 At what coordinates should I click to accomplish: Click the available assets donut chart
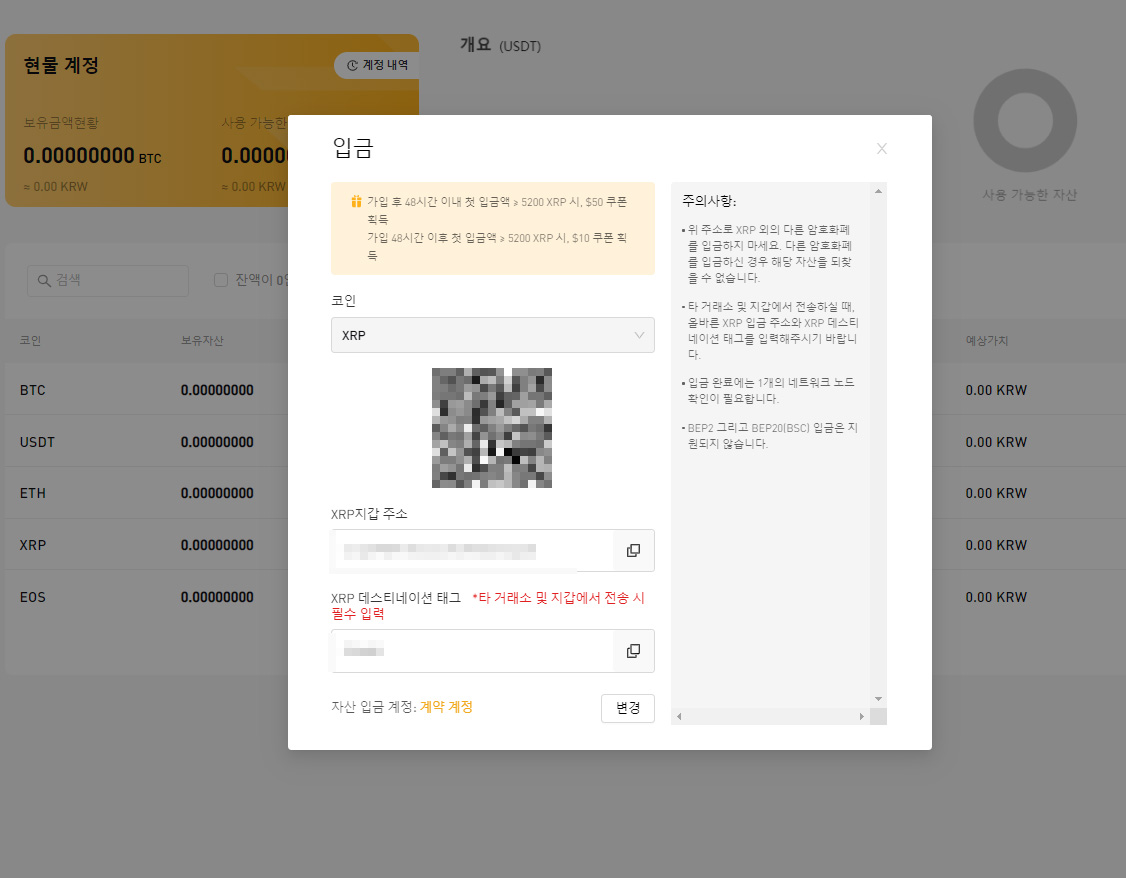1025,121
